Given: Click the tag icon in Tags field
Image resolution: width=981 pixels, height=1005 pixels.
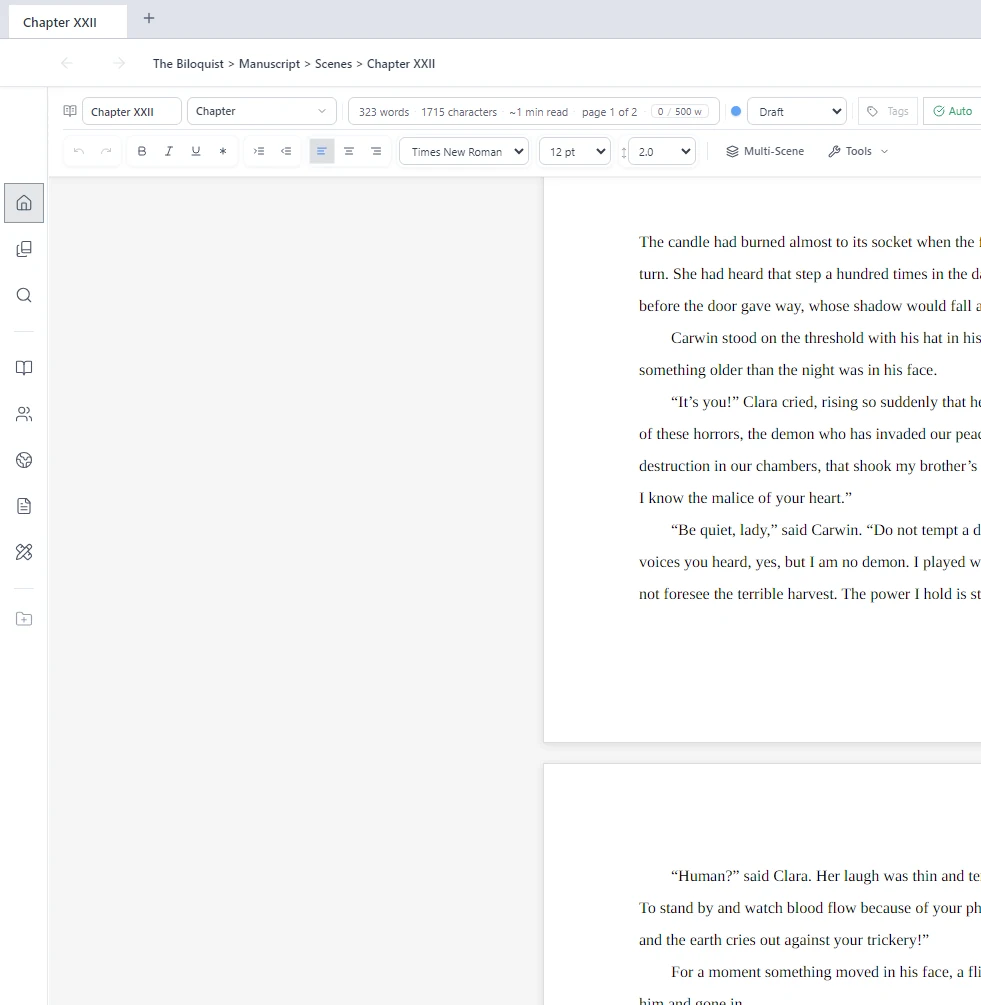Looking at the screenshot, I should point(872,112).
